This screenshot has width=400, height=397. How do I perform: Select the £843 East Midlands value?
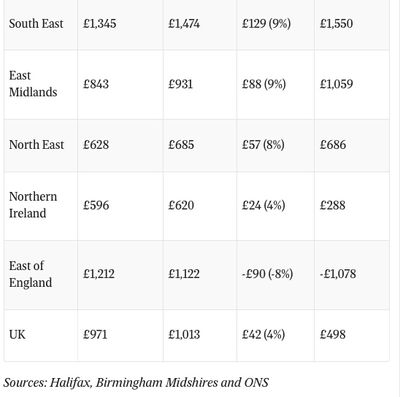point(96,84)
